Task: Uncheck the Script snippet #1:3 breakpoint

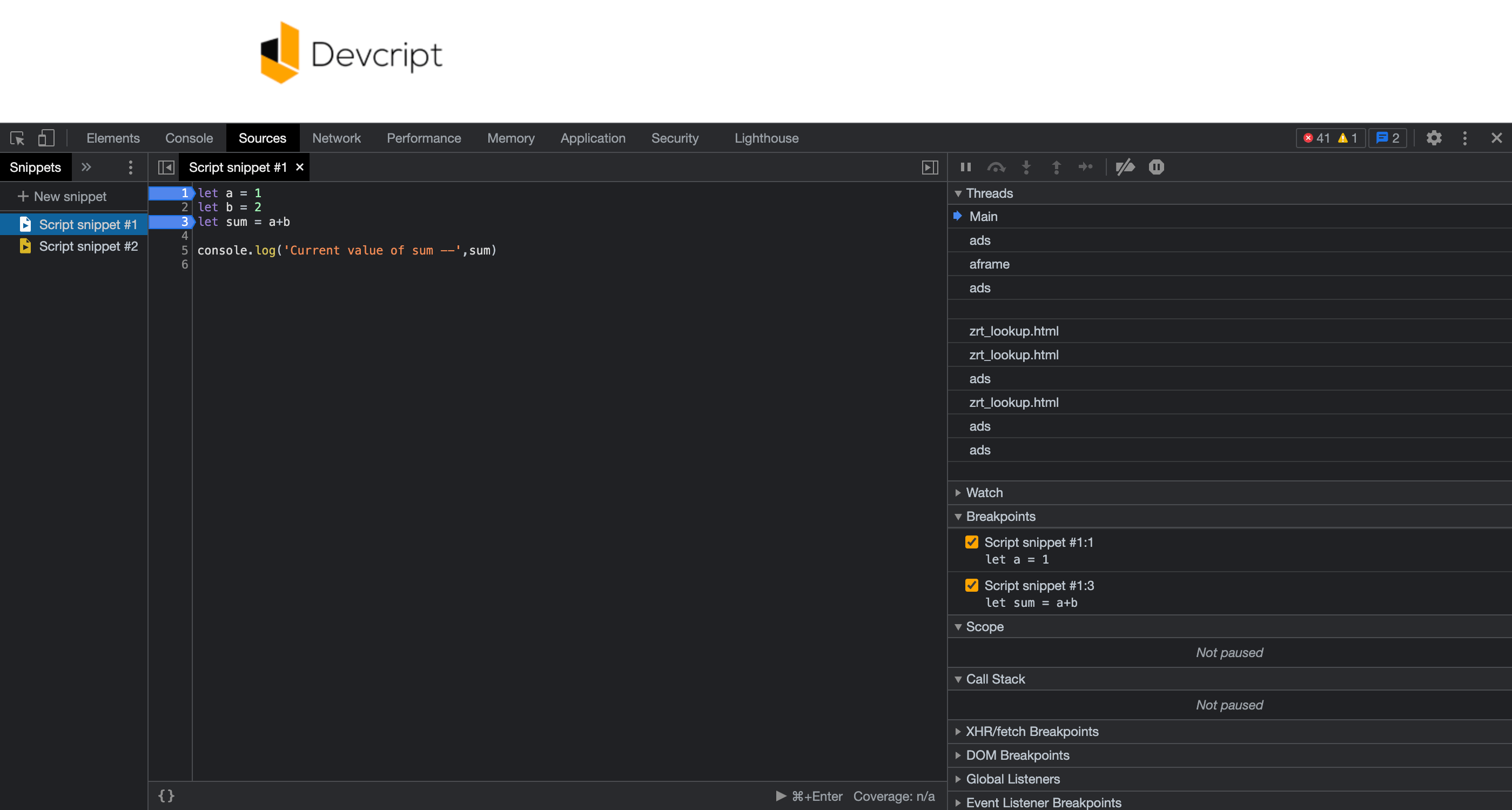Action: 972,585
